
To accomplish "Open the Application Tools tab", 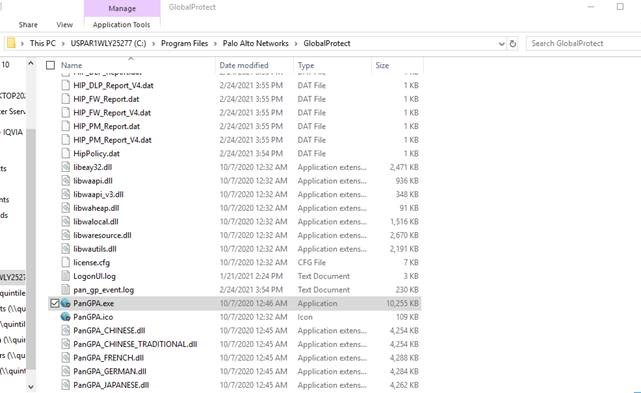I will pos(121,25).
